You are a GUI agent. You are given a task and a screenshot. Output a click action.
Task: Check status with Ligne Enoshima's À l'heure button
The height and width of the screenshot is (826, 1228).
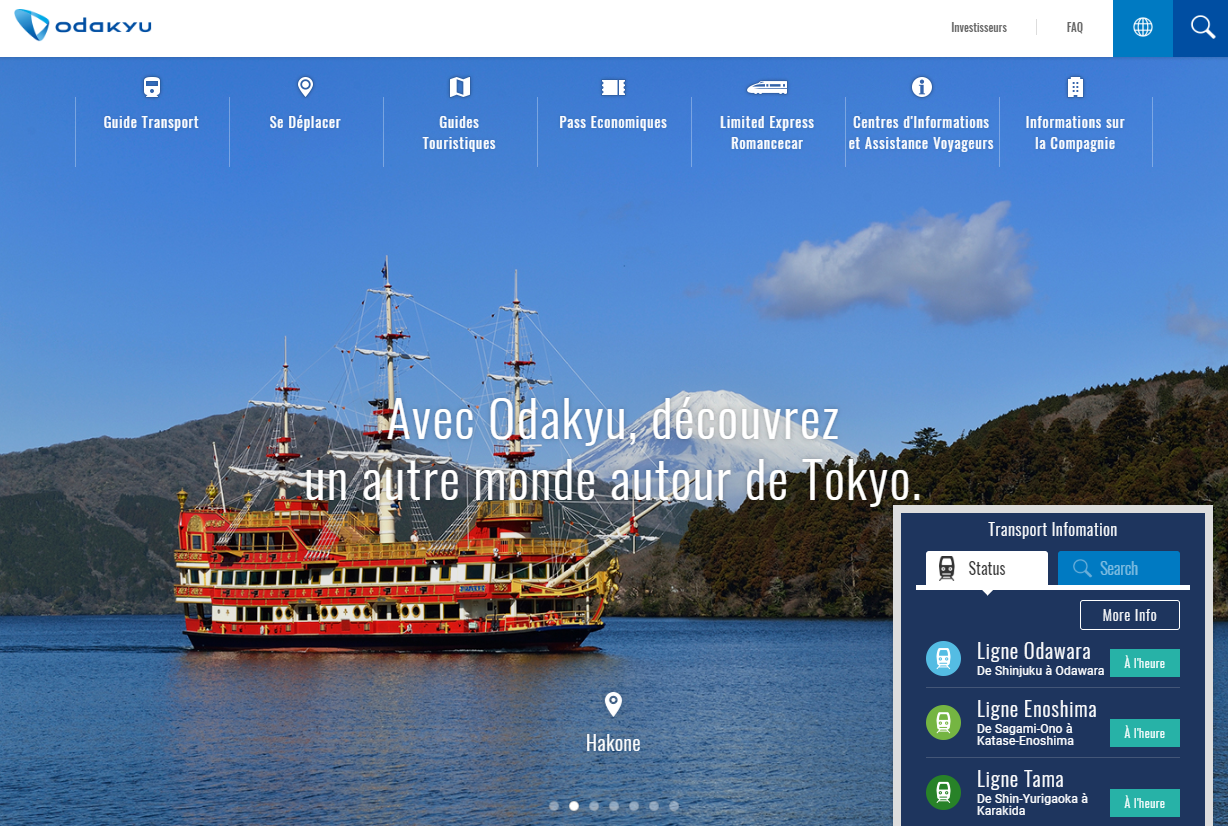pyautogui.click(x=1144, y=733)
